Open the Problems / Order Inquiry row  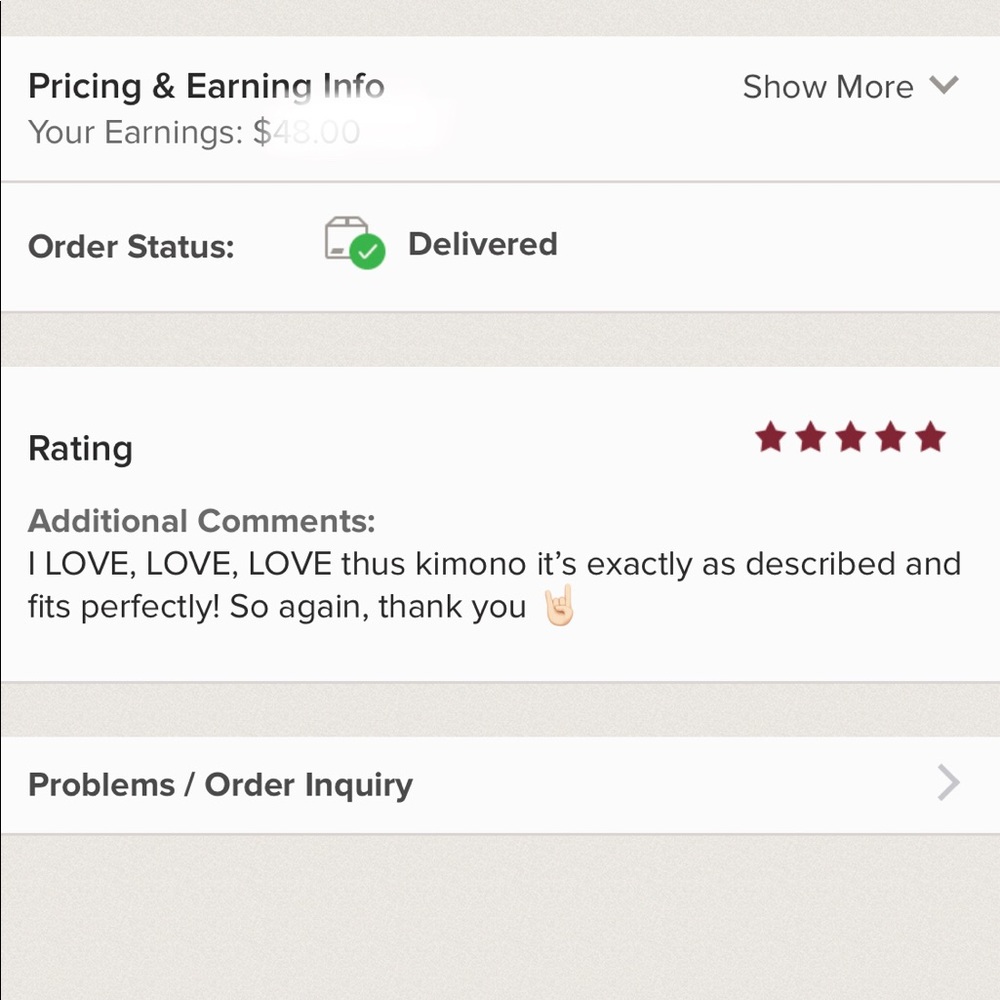click(x=220, y=785)
